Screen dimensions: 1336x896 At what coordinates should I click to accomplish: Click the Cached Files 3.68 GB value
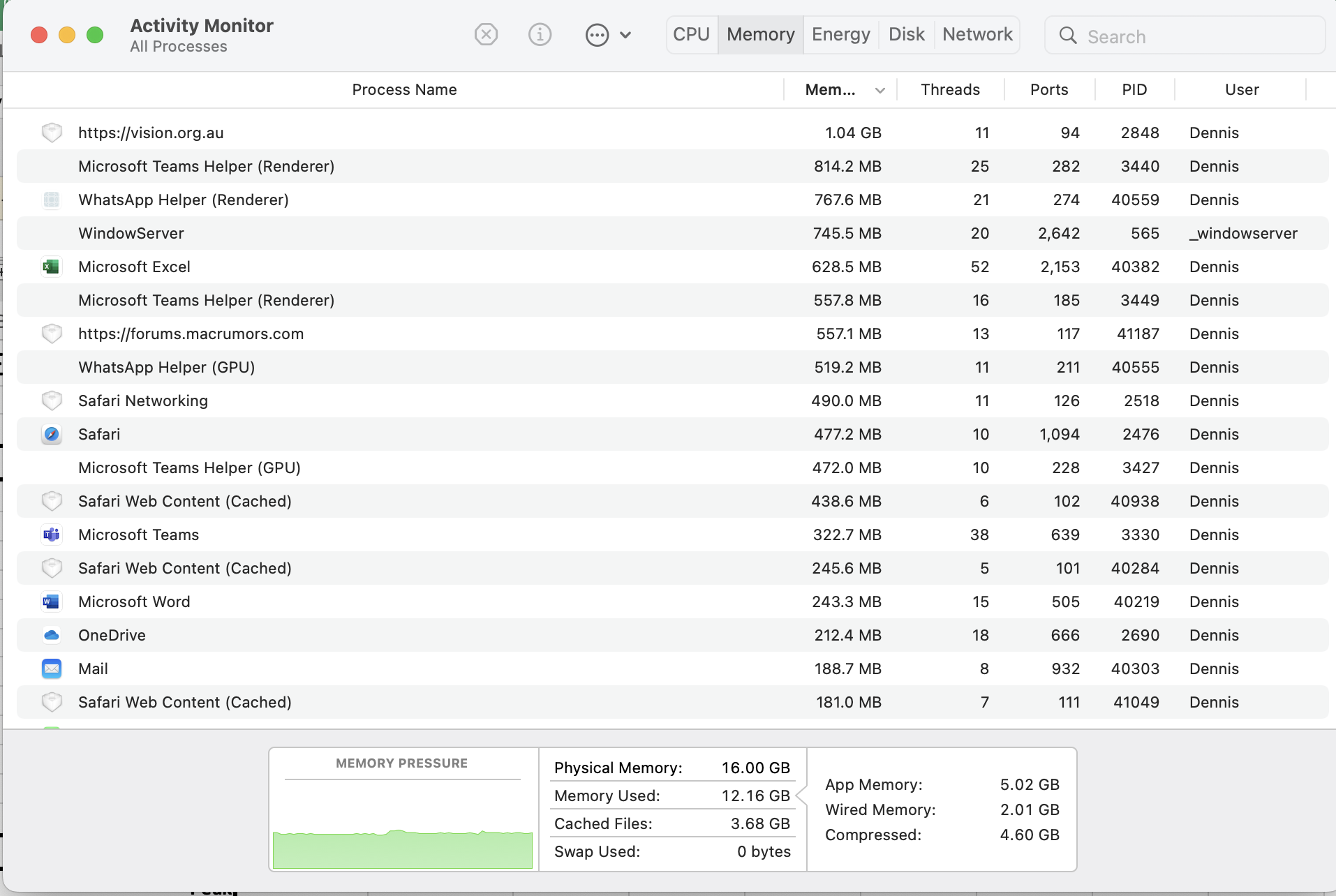[760, 823]
